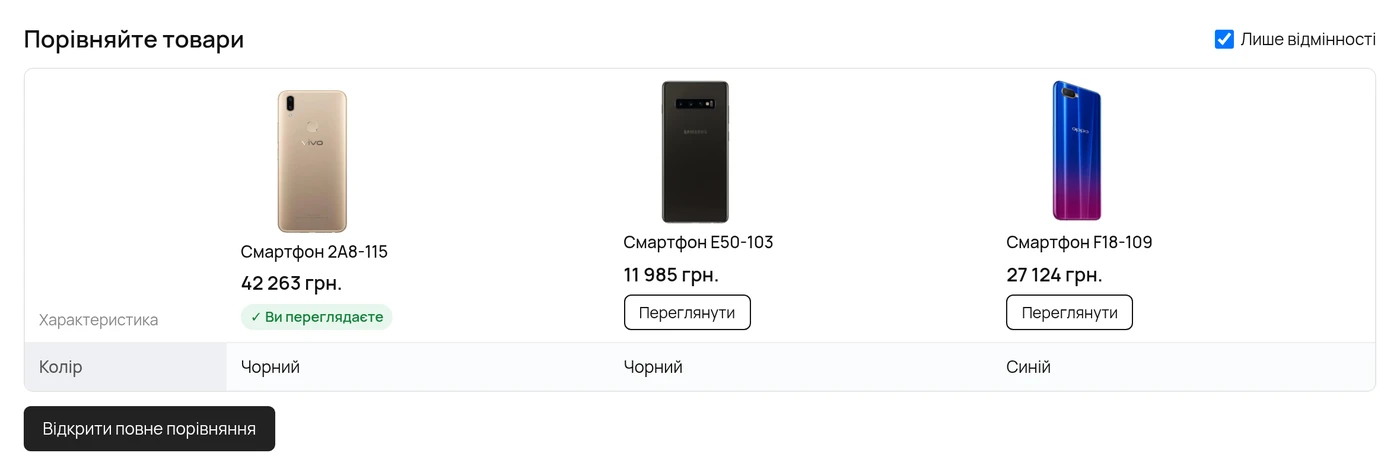Click Переглянути under Смартфон F18-109
The height and width of the screenshot is (475, 1400).
tap(1069, 312)
